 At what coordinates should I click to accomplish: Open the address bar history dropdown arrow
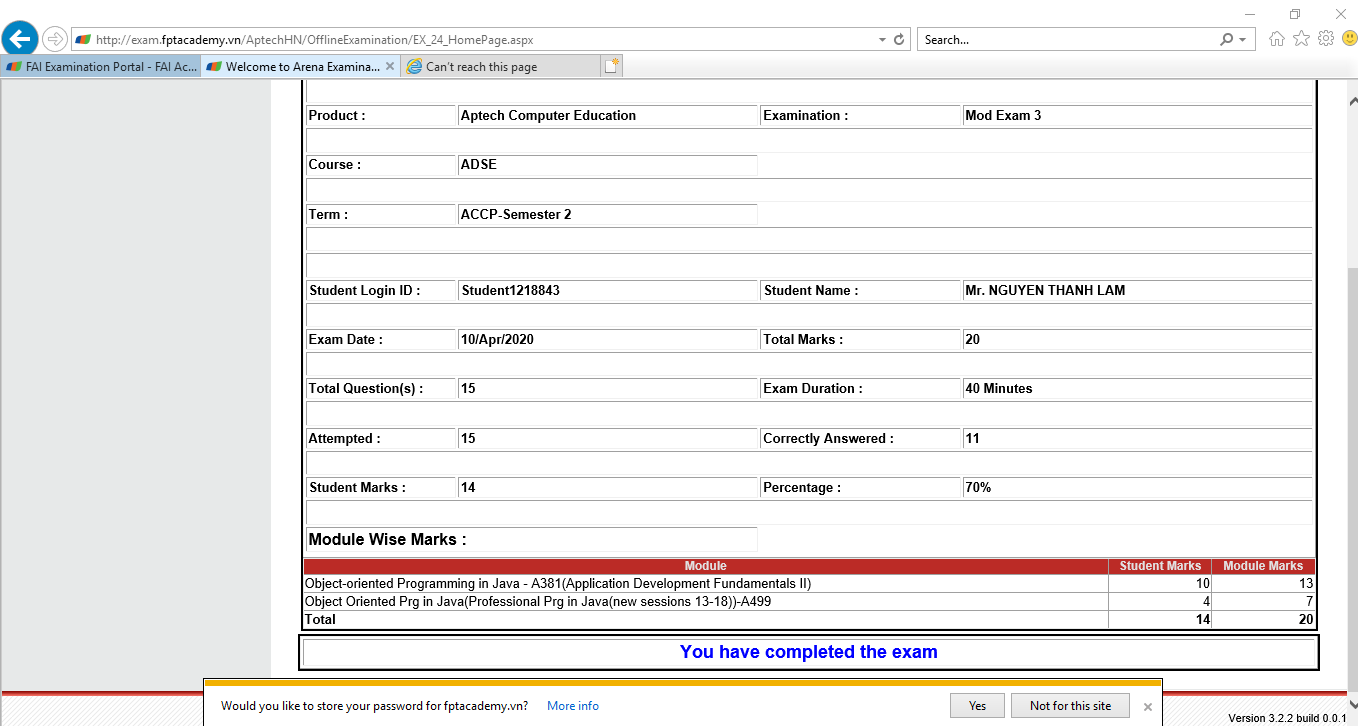(x=882, y=40)
